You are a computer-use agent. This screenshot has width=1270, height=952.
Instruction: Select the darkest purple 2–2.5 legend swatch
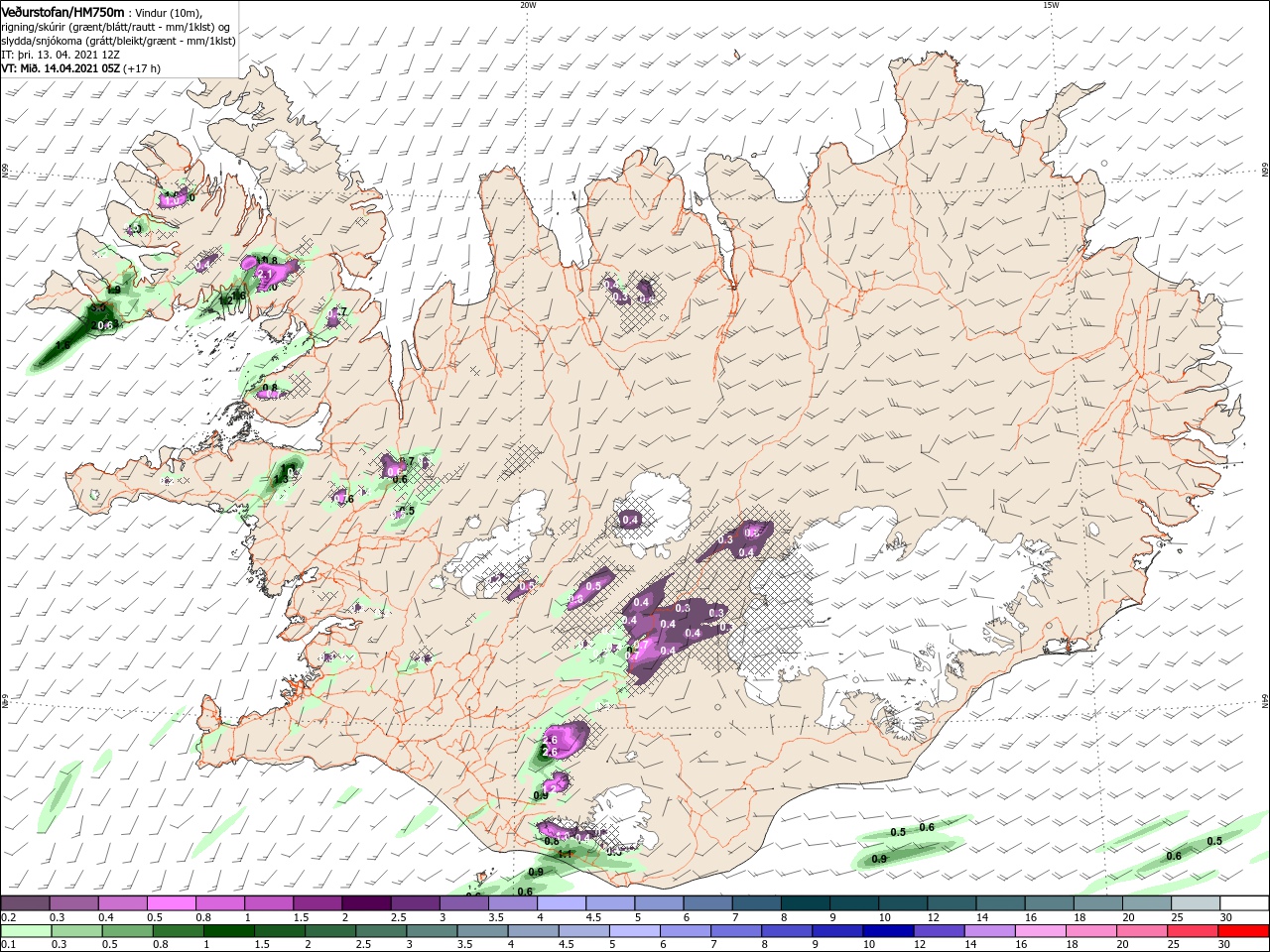pos(367,903)
